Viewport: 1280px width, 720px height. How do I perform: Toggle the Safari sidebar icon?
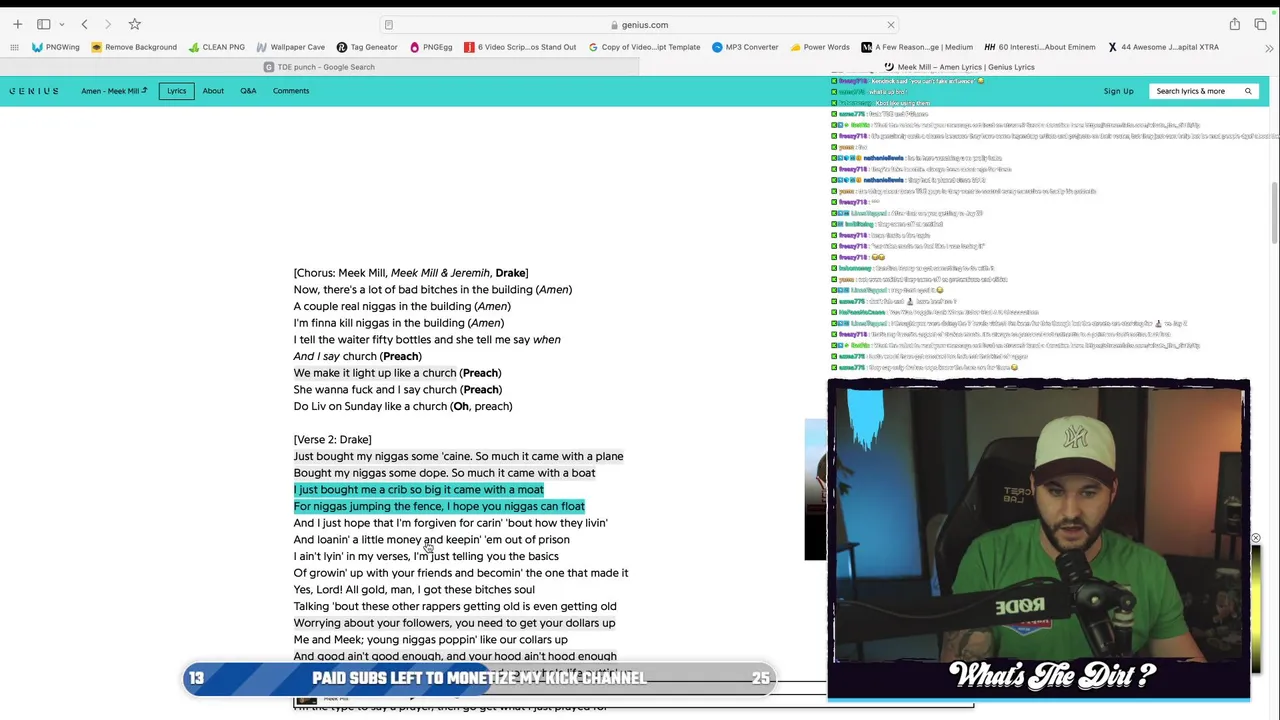pyautogui.click(x=44, y=24)
